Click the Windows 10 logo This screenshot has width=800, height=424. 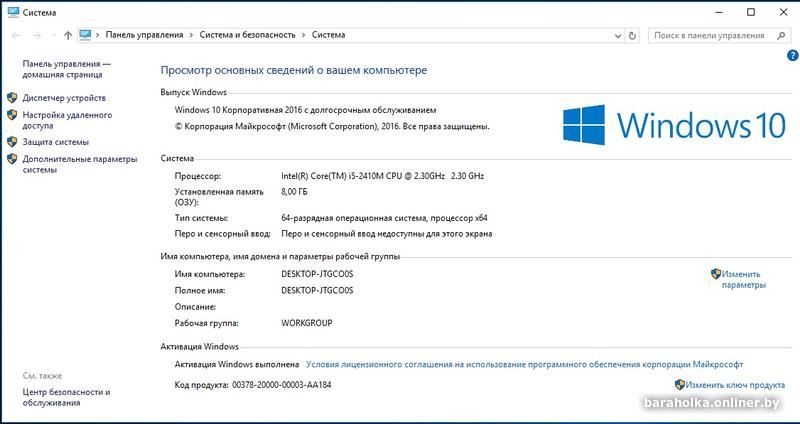tap(674, 125)
